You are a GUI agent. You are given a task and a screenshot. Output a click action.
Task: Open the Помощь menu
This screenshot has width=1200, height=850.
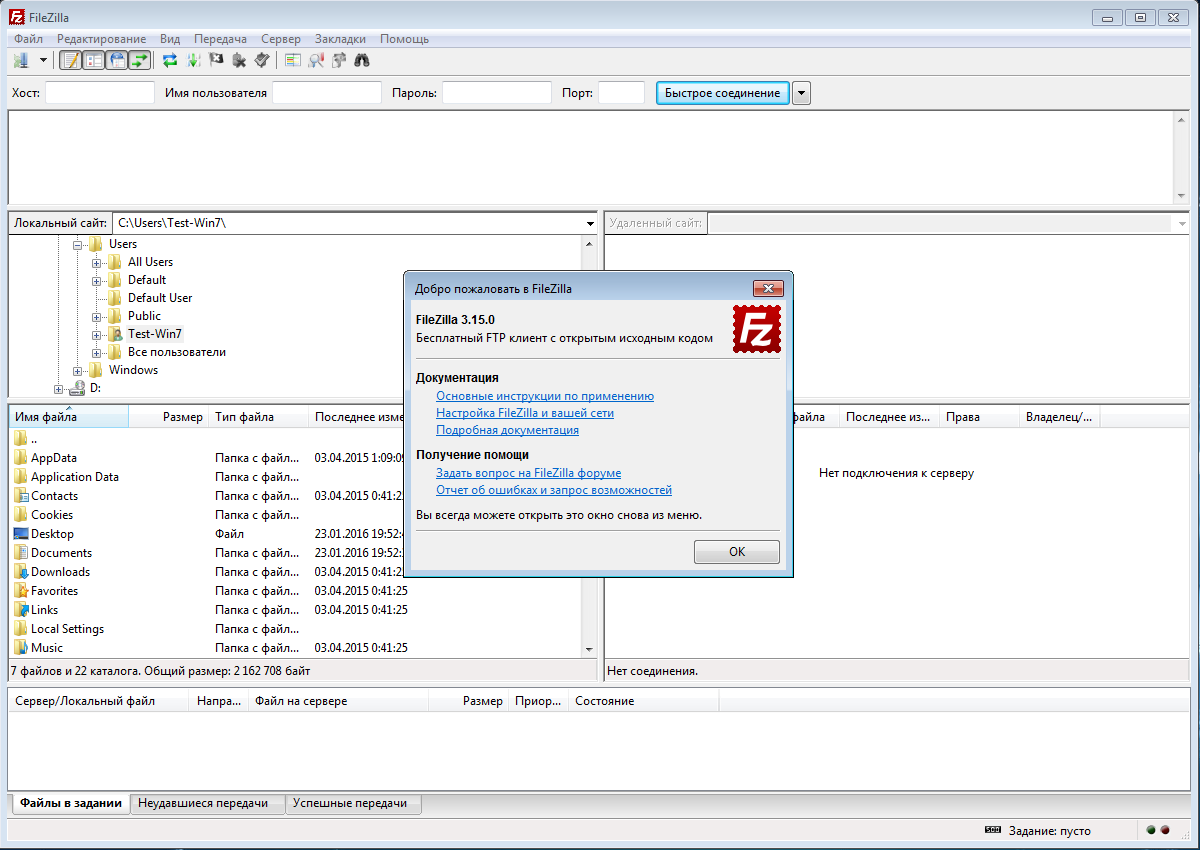(404, 39)
